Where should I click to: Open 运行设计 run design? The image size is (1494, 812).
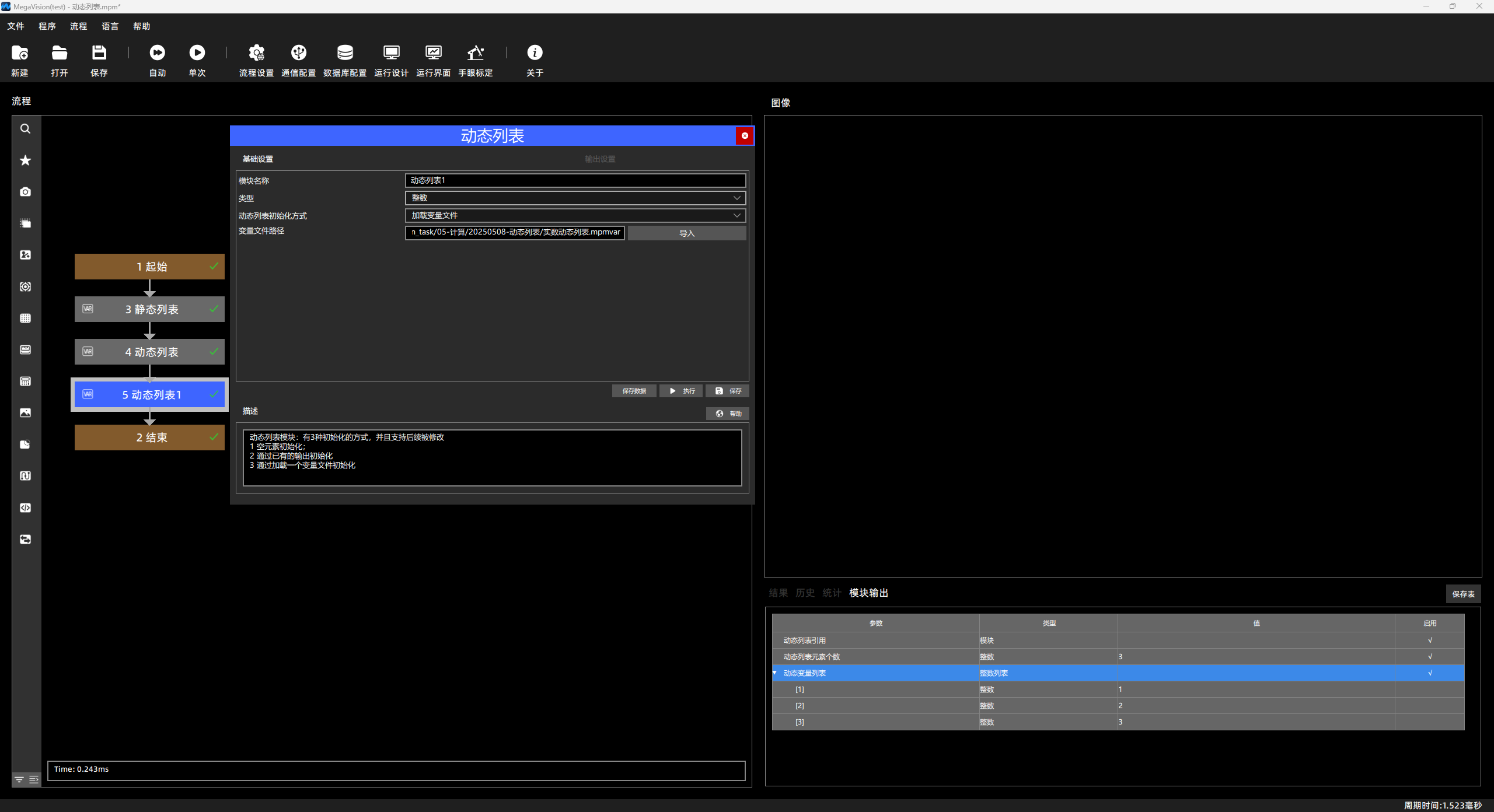pyautogui.click(x=392, y=53)
